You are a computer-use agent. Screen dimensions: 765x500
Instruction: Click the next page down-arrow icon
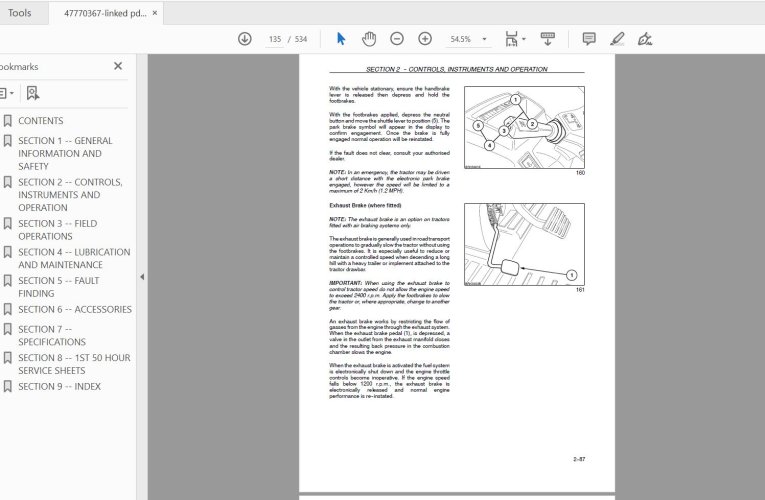[x=244, y=39]
